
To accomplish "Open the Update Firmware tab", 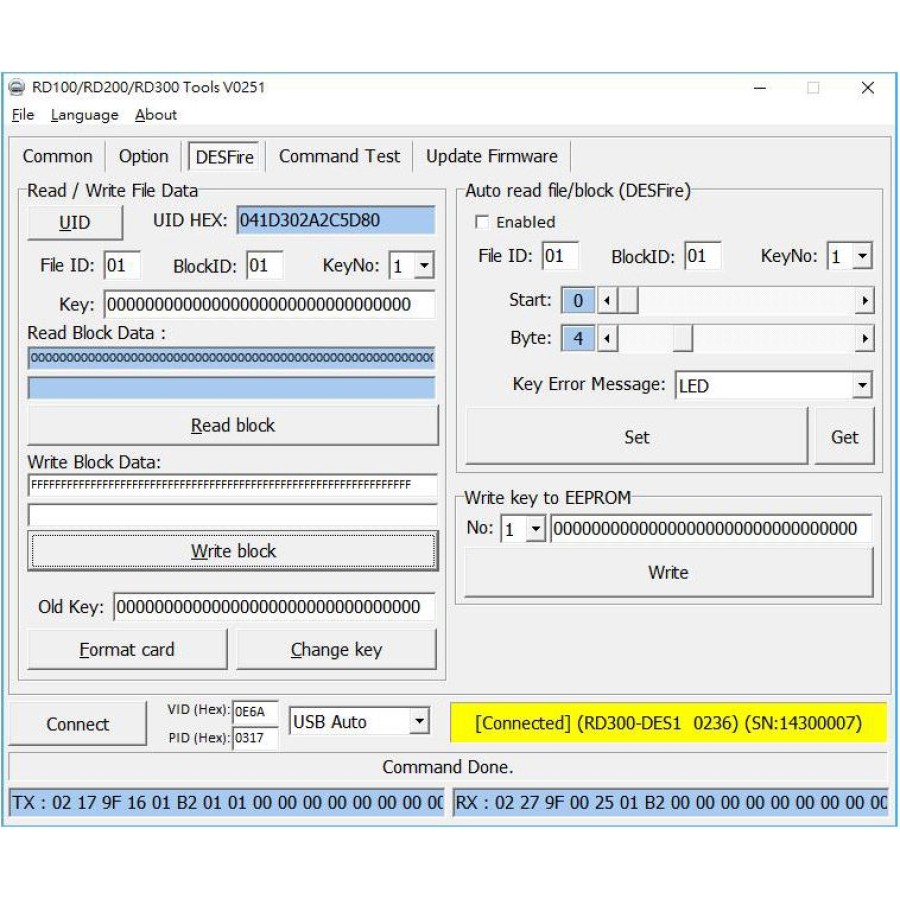I will pos(491,156).
